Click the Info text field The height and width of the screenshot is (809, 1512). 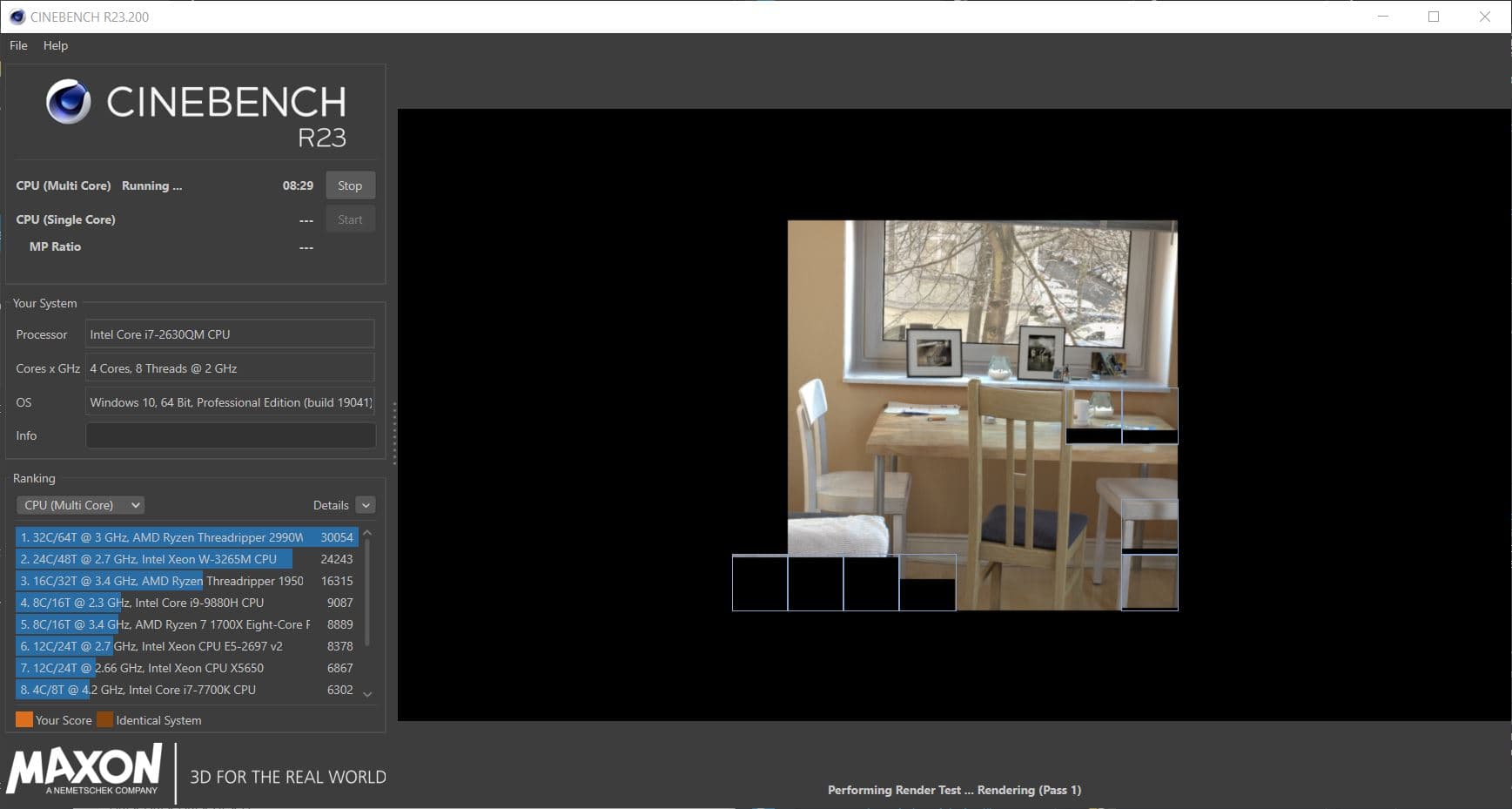231,435
